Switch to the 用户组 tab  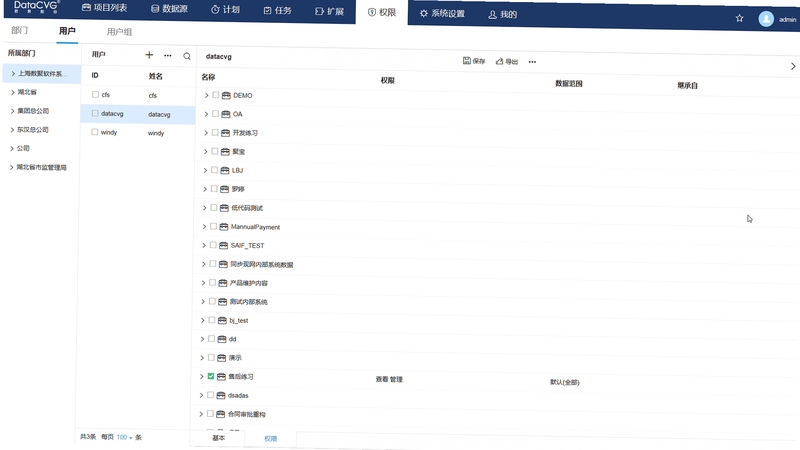coord(119,32)
